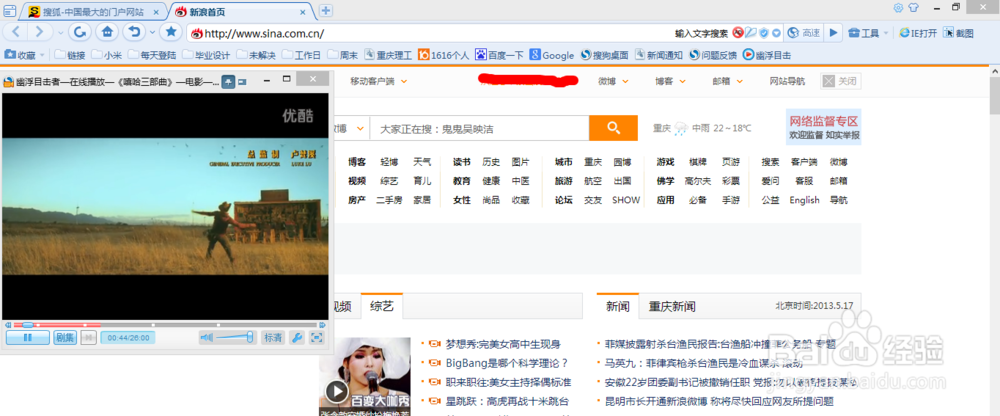Click the undo closed tab icon
Image resolution: width=1000 pixels, height=416 pixels.
coord(133,32)
